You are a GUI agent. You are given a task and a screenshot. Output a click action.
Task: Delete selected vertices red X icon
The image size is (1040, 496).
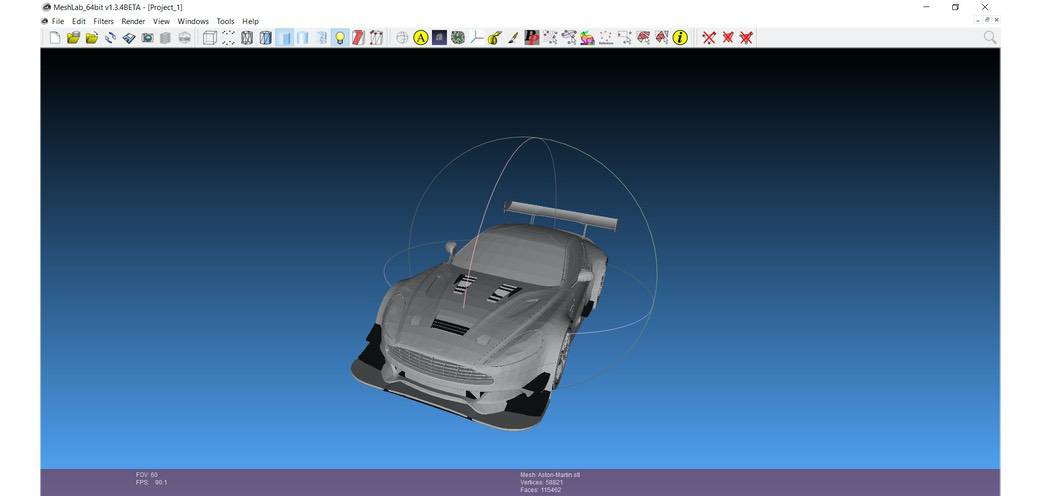[x=709, y=38]
